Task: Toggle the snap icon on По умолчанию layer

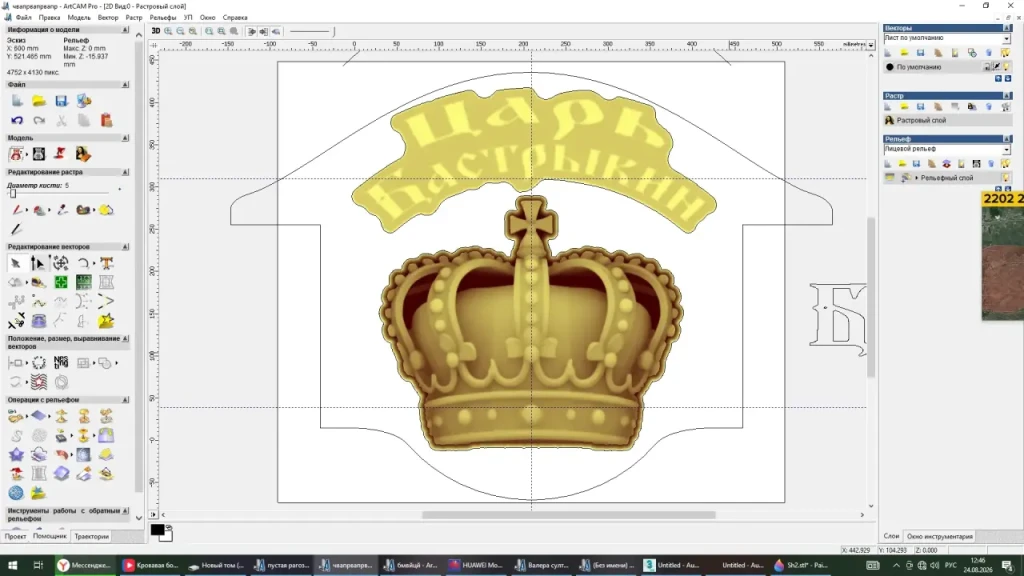Action: (997, 67)
